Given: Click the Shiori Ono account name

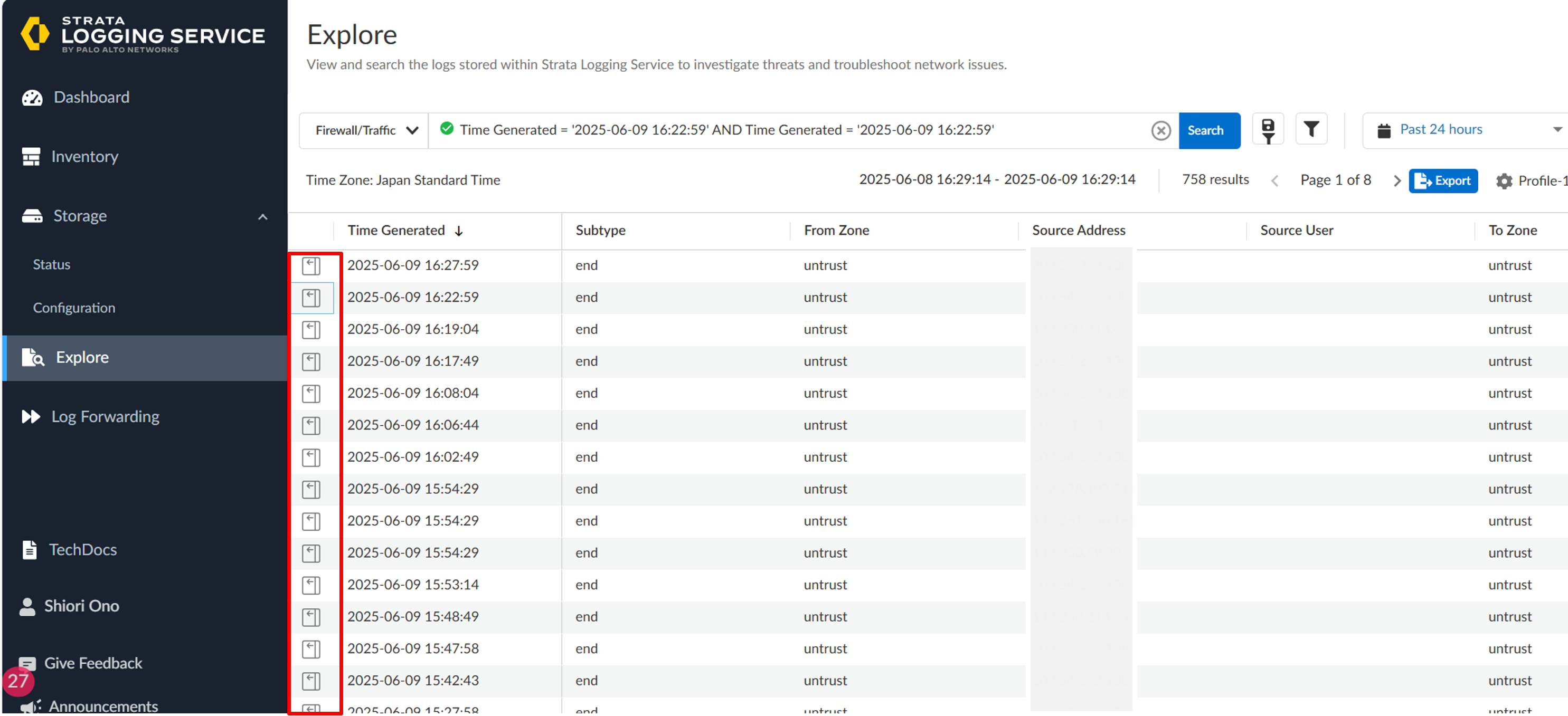Looking at the screenshot, I should [x=81, y=606].
